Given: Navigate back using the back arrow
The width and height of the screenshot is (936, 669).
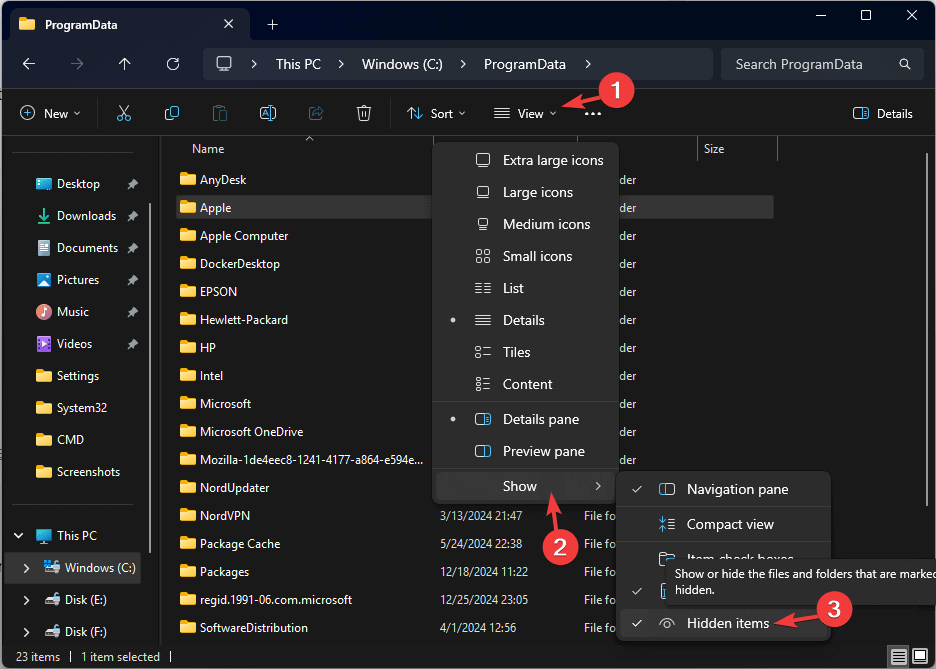Looking at the screenshot, I should click(28, 64).
